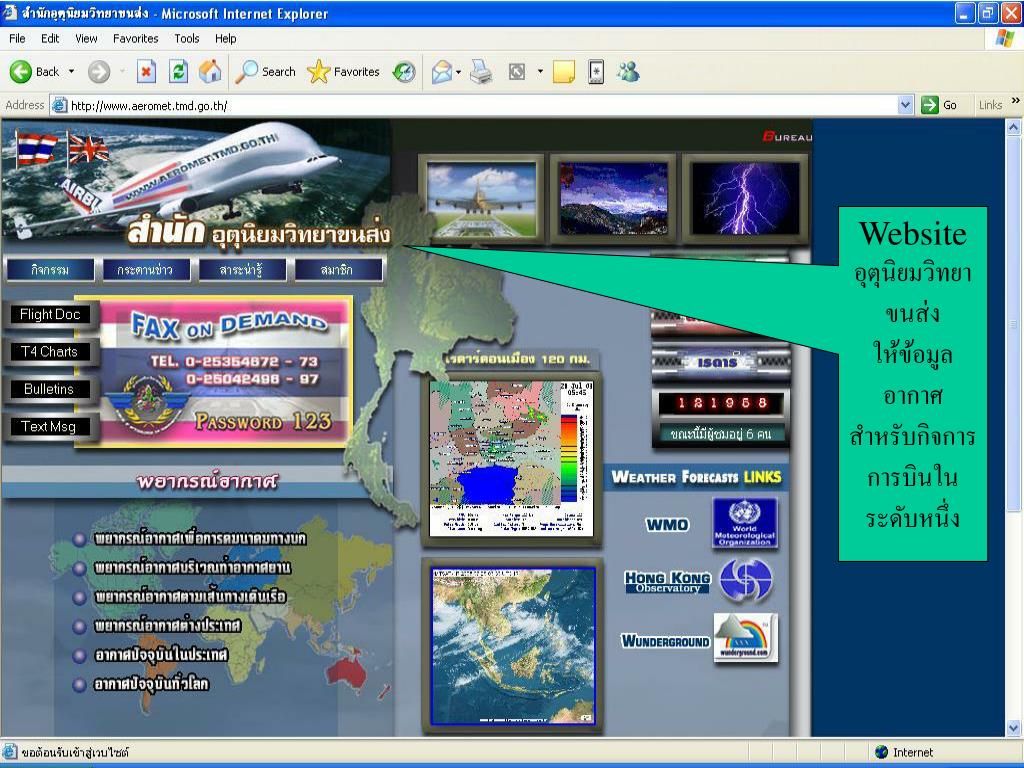Click the Wunderground rainbow logo
Screen dimensions: 1024x768
(x=745, y=637)
